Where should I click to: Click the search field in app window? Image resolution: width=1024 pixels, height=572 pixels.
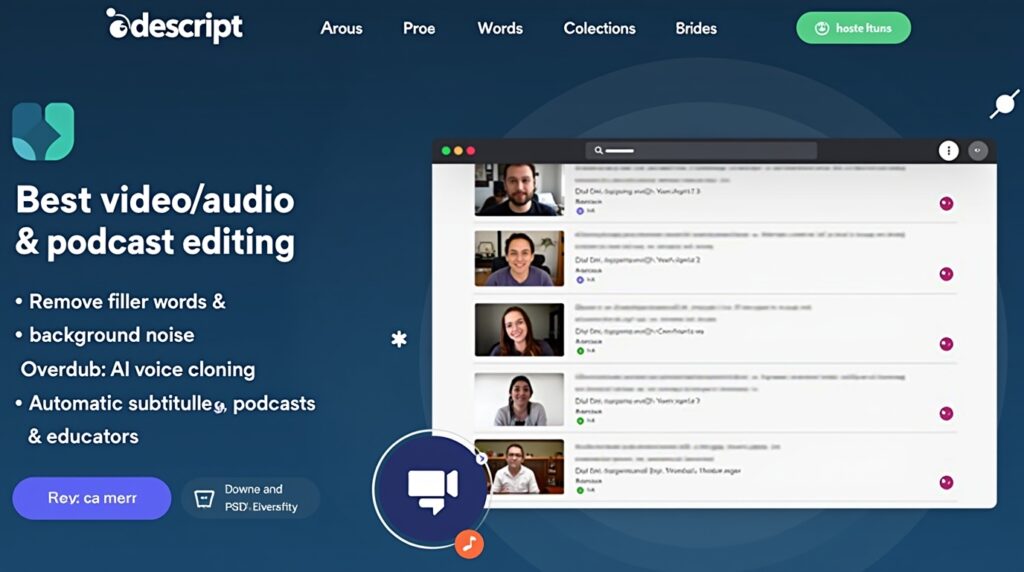[701, 150]
